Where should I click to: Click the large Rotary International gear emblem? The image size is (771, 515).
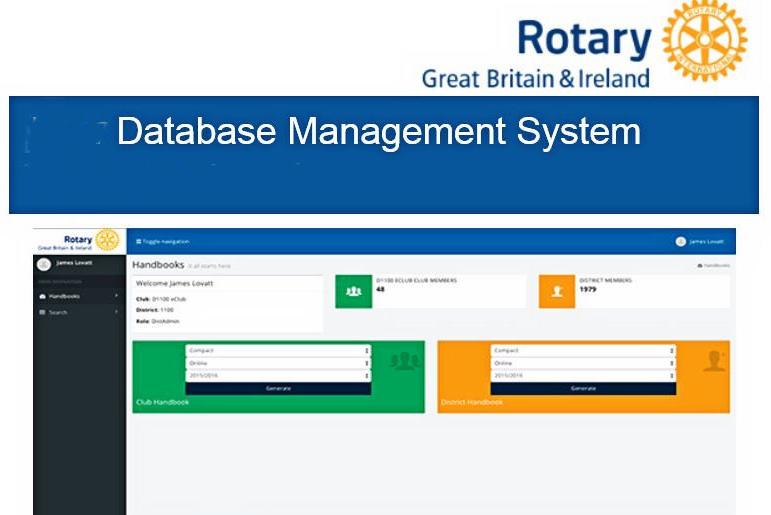pyautogui.click(x=705, y=40)
